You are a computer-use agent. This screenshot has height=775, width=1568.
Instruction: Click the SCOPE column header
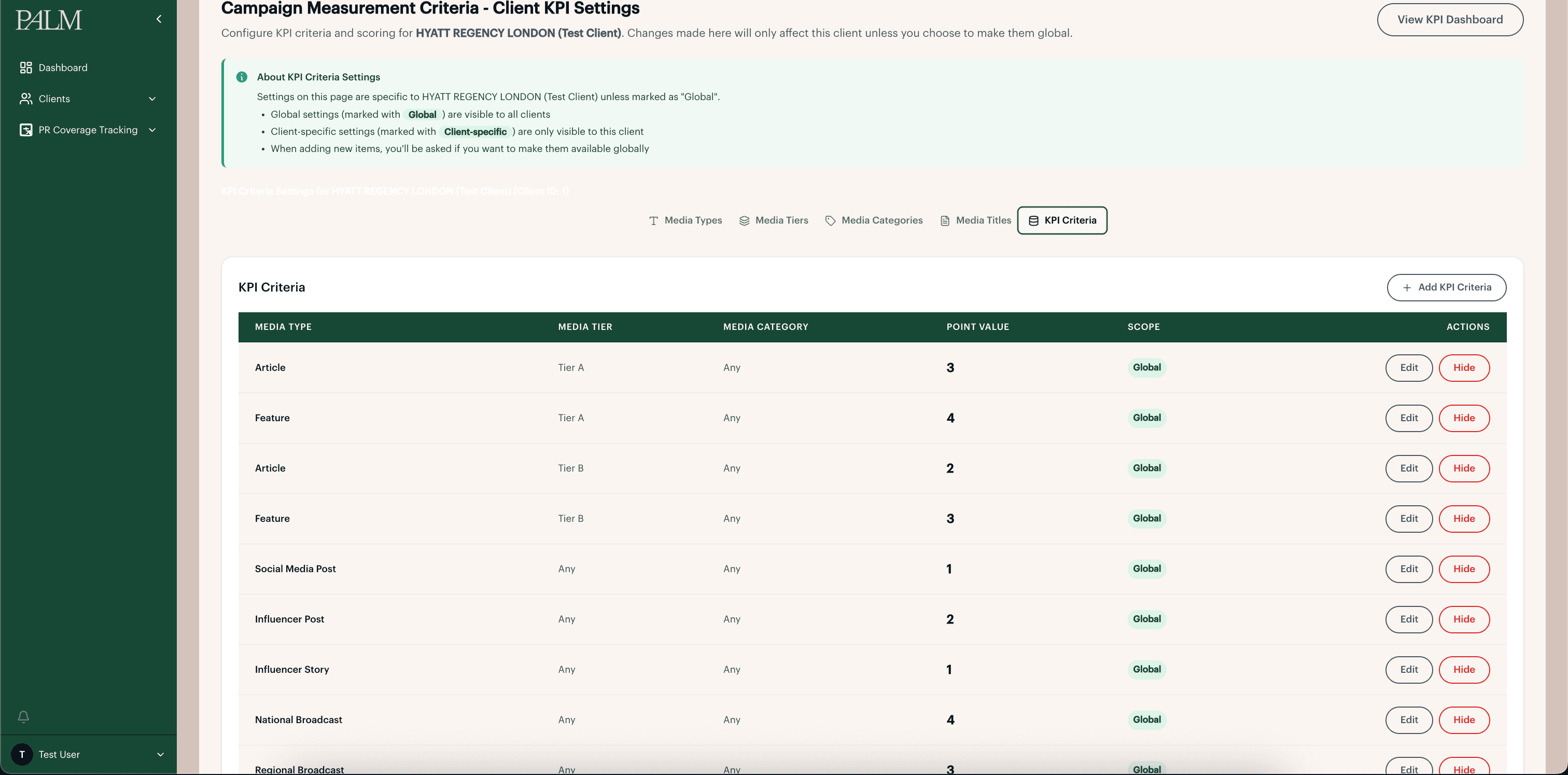click(x=1143, y=327)
